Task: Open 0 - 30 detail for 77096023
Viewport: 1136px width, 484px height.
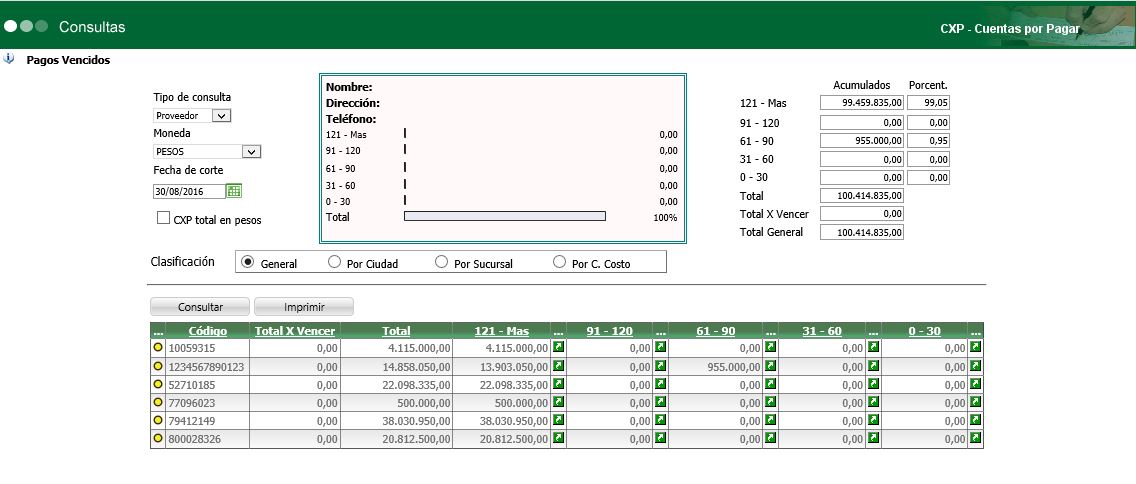Action: (976, 402)
